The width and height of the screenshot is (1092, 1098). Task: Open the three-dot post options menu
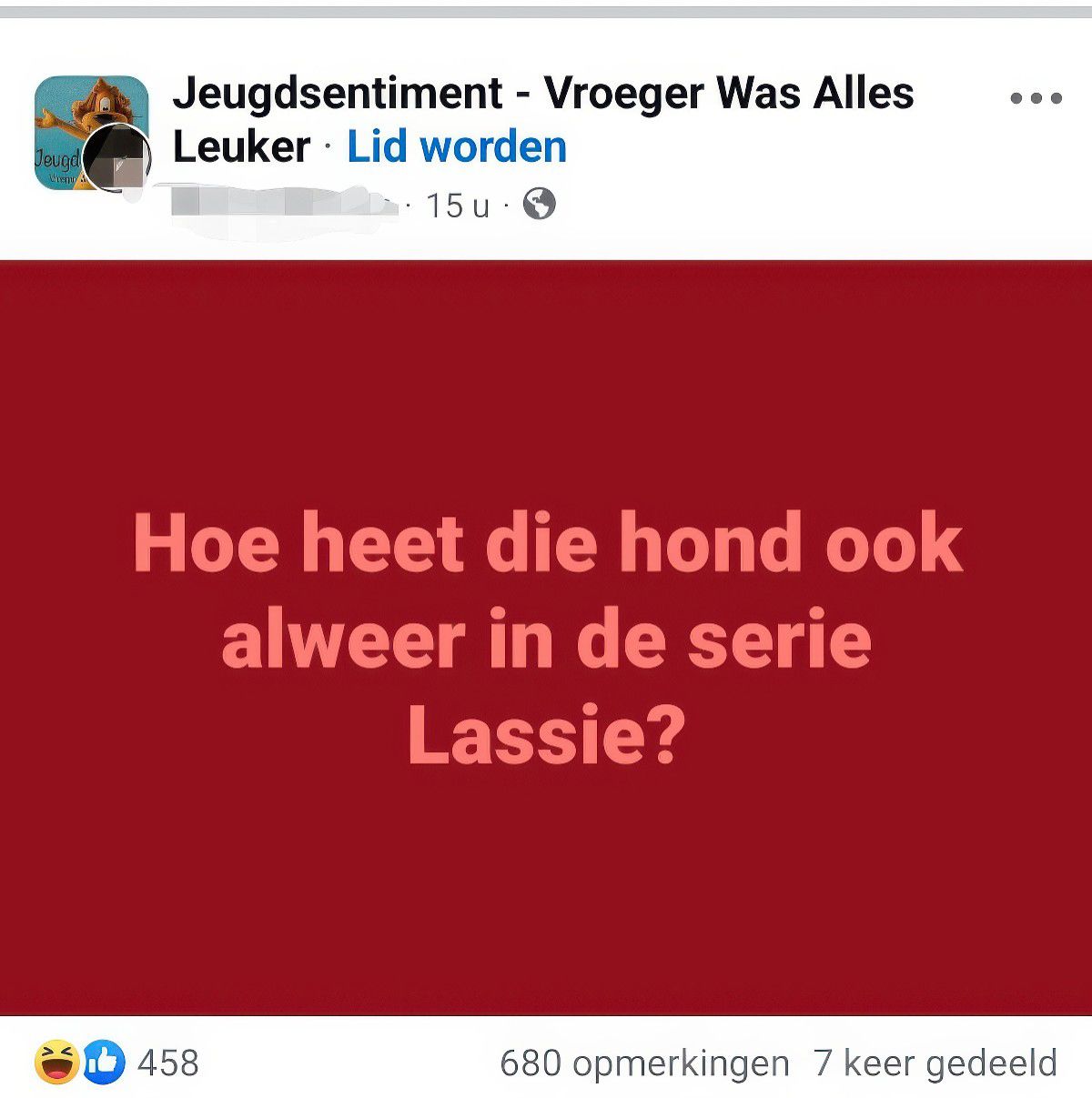(1036, 98)
